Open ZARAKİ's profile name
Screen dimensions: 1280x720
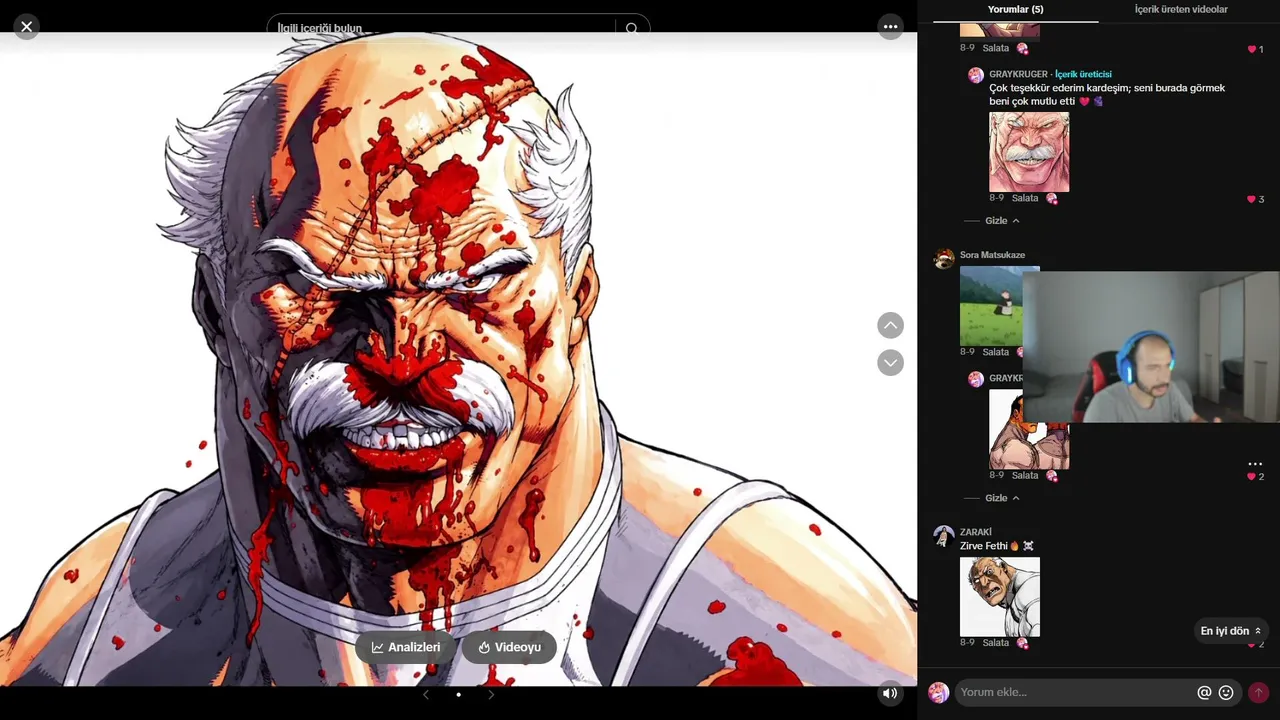976,532
